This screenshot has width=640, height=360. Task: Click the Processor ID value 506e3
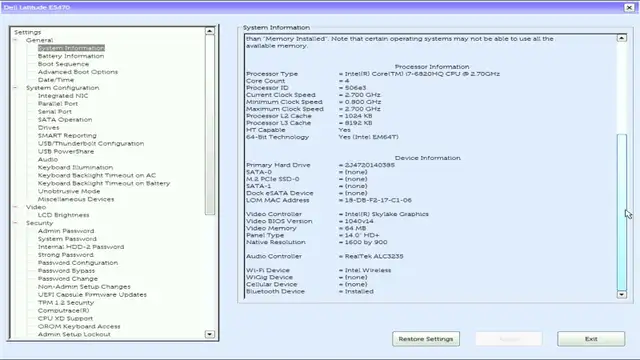pos(355,88)
